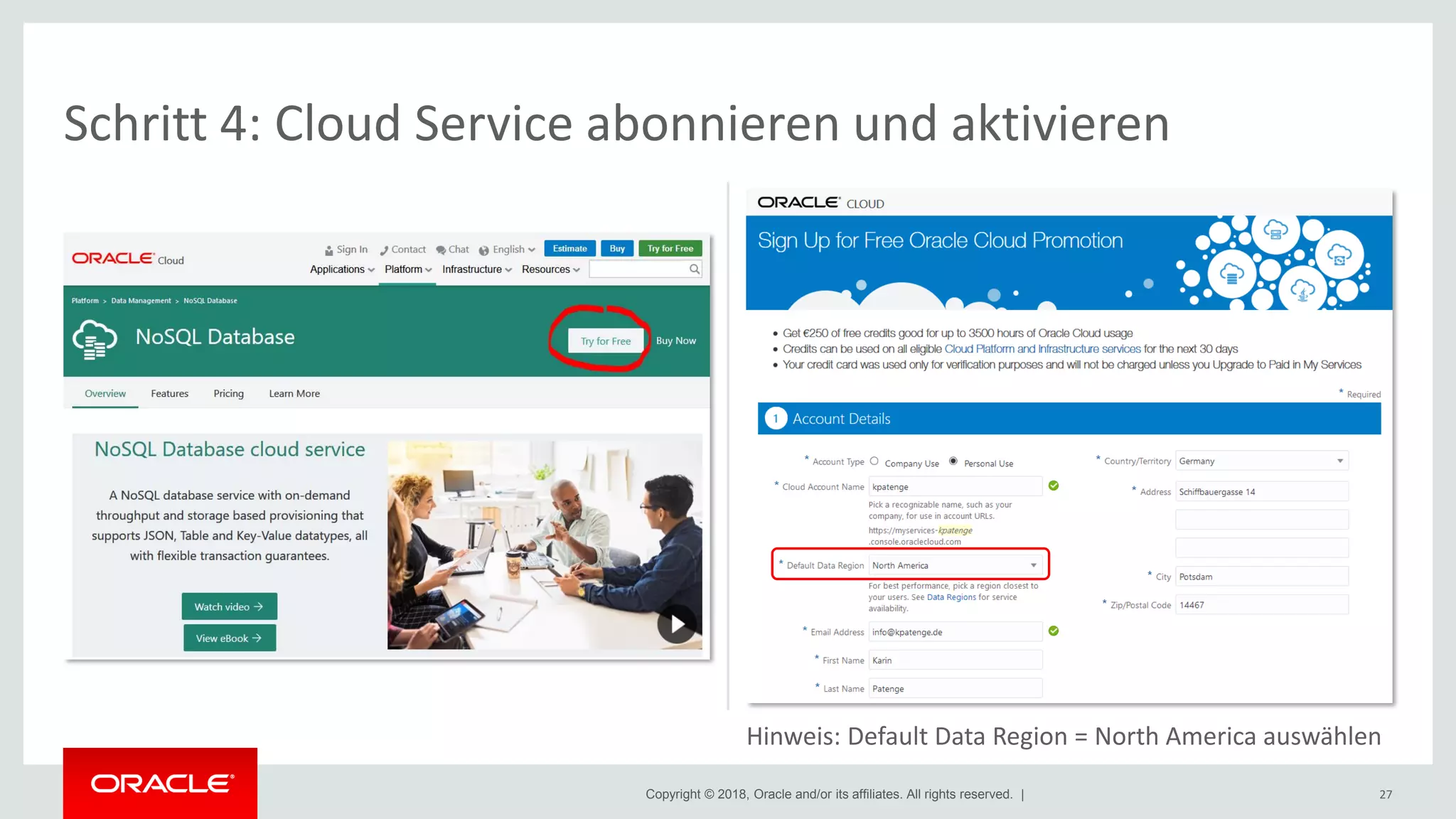The width and height of the screenshot is (1456, 819).
Task: Click the First Name field
Action: tap(955, 660)
